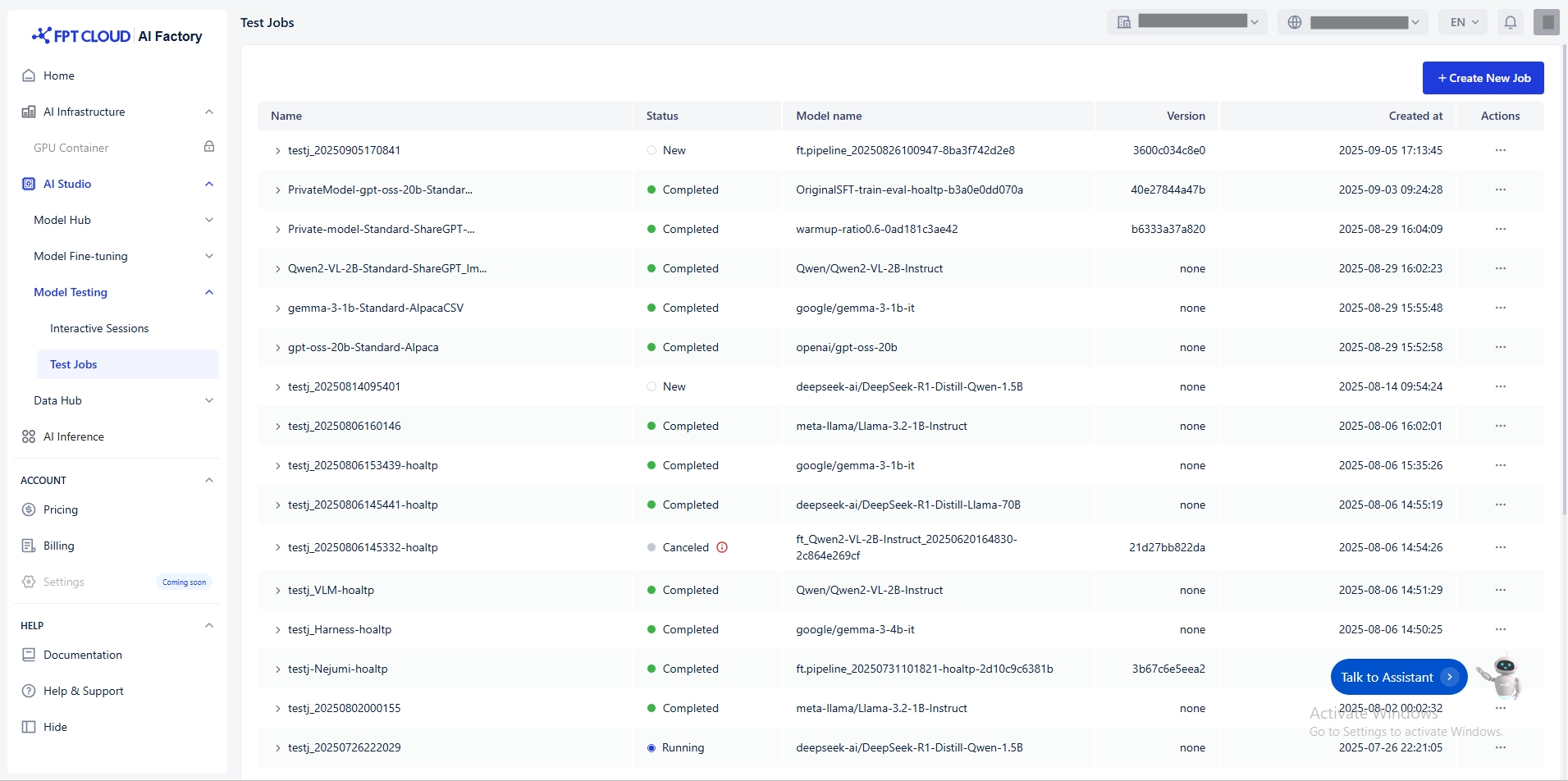1568x781 pixels.
Task: Open Interactive Sessions page
Action: pos(99,328)
